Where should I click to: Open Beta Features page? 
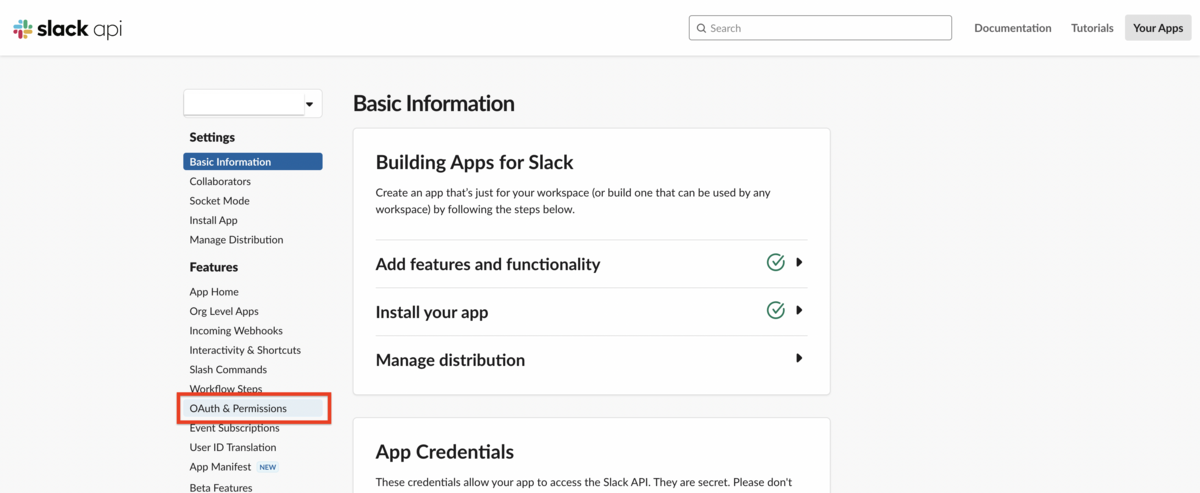pos(221,487)
